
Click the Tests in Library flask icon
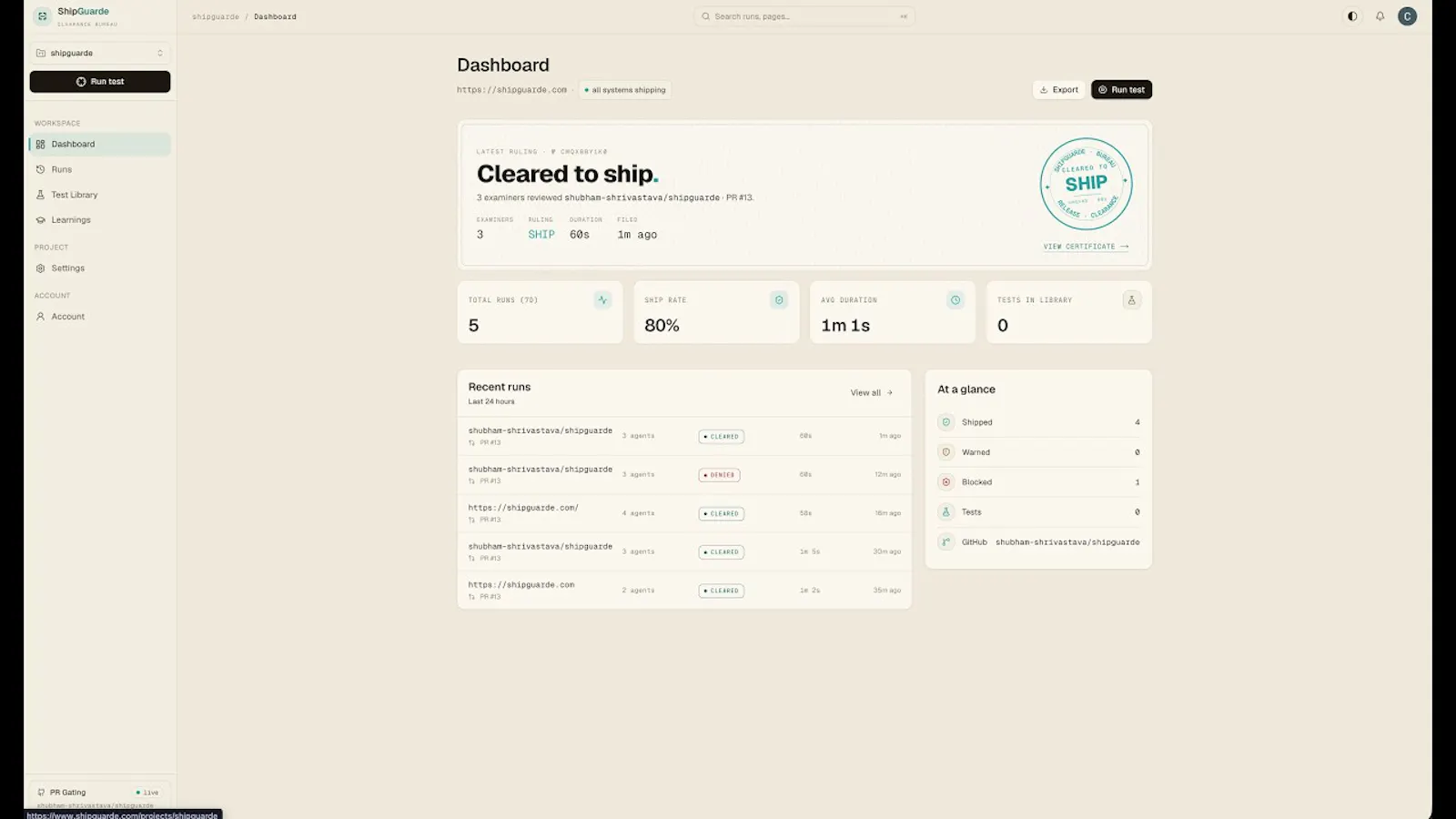(1132, 299)
